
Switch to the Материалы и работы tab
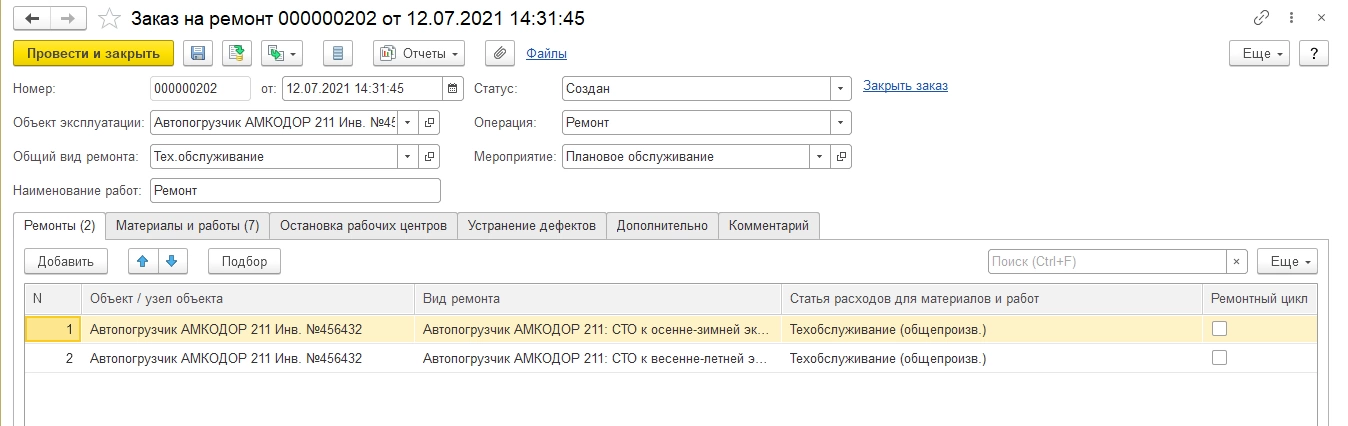point(187,226)
